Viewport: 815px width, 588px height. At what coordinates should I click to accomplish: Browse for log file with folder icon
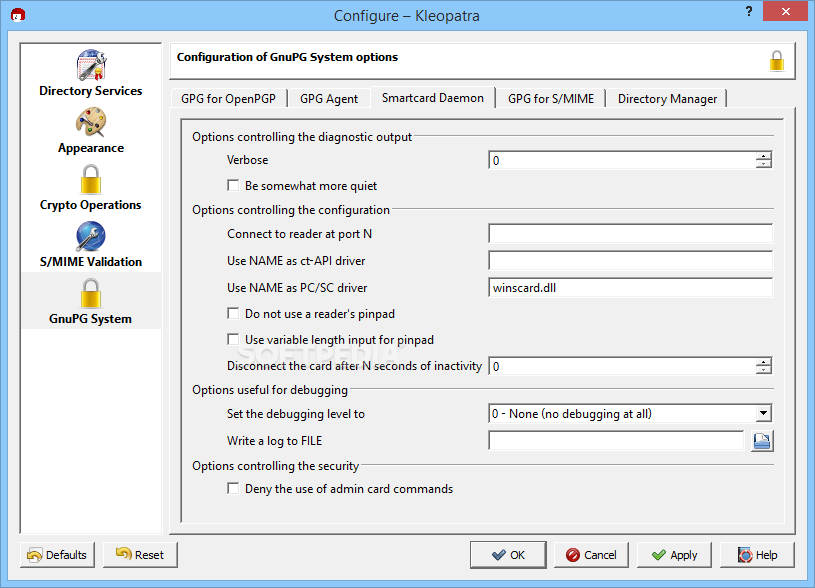coord(761,441)
